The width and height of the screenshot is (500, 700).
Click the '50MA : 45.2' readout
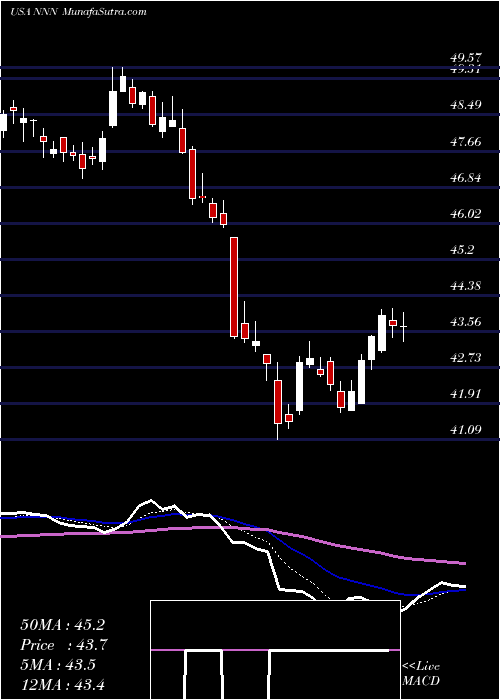click(62, 625)
